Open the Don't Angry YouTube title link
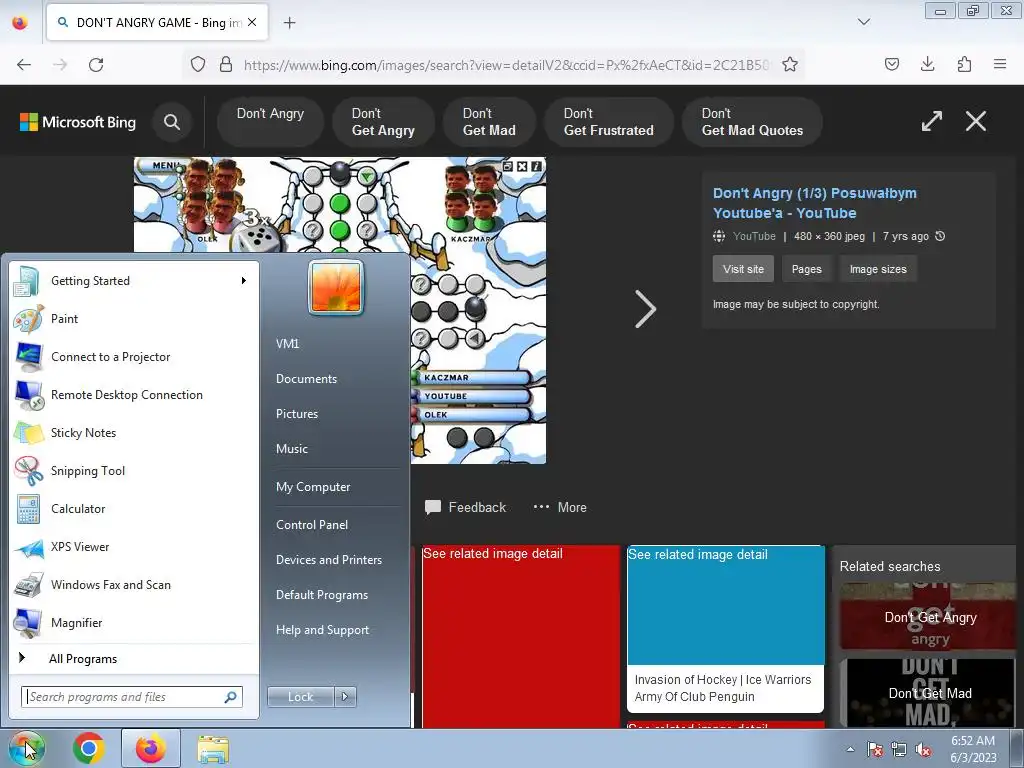 click(x=814, y=203)
